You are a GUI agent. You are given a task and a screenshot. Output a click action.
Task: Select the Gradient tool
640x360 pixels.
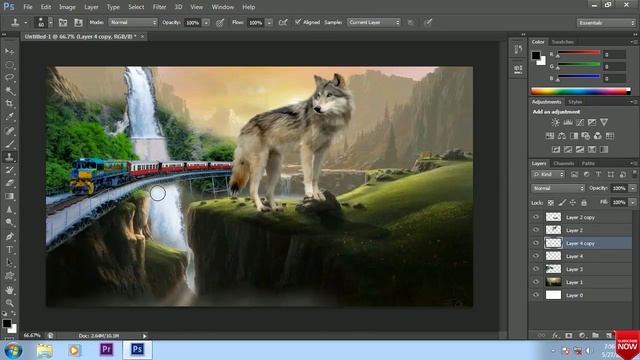tap(9, 196)
